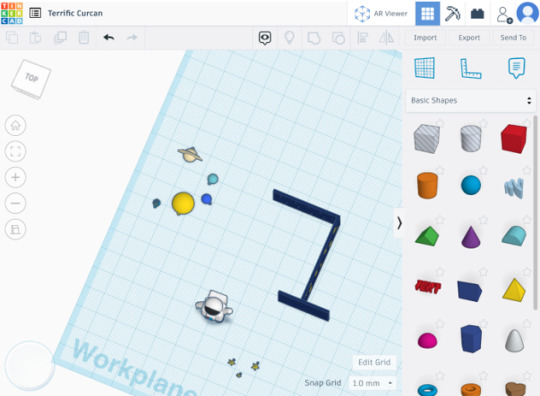The width and height of the screenshot is (540, 396).
Task: Favorite the purple Cone with star
Action: (483, 219)
